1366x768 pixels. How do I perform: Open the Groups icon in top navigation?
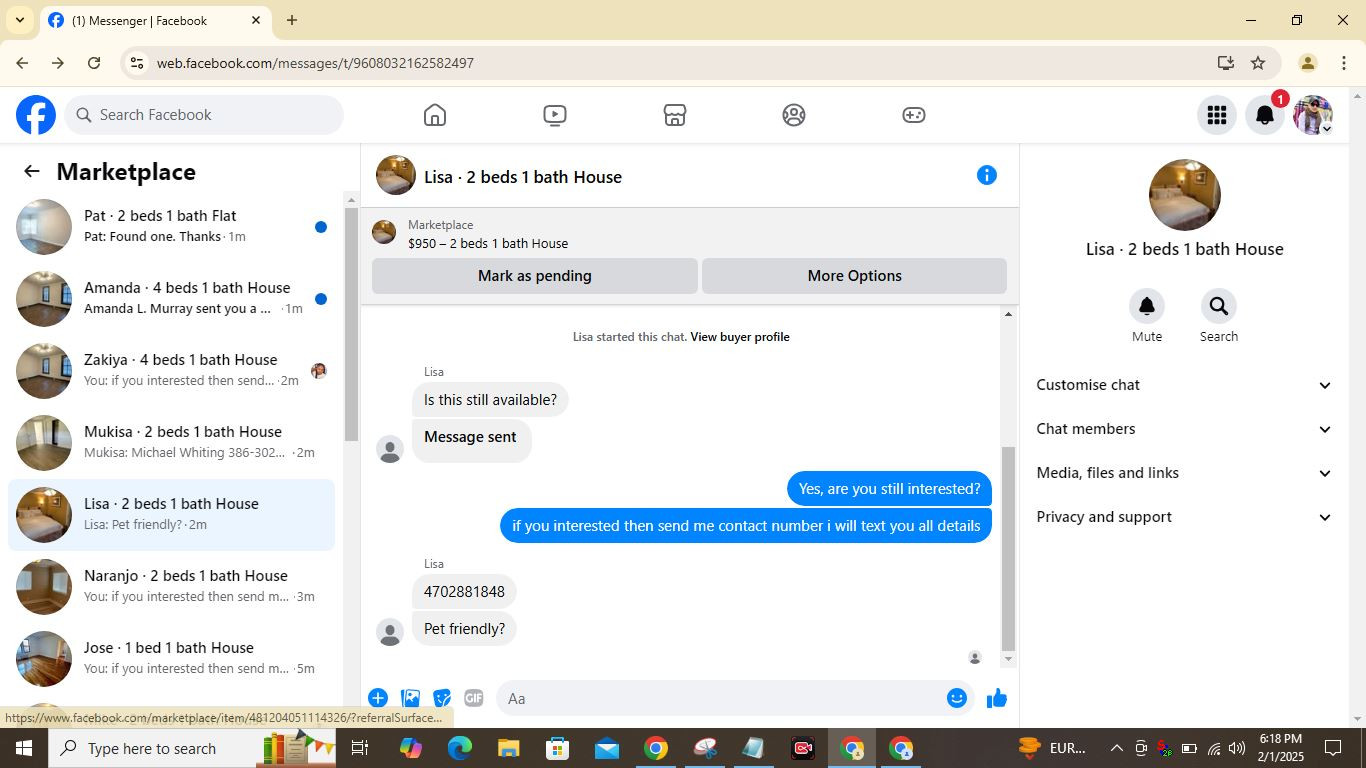pyautogui.click(x=794, y=115)
